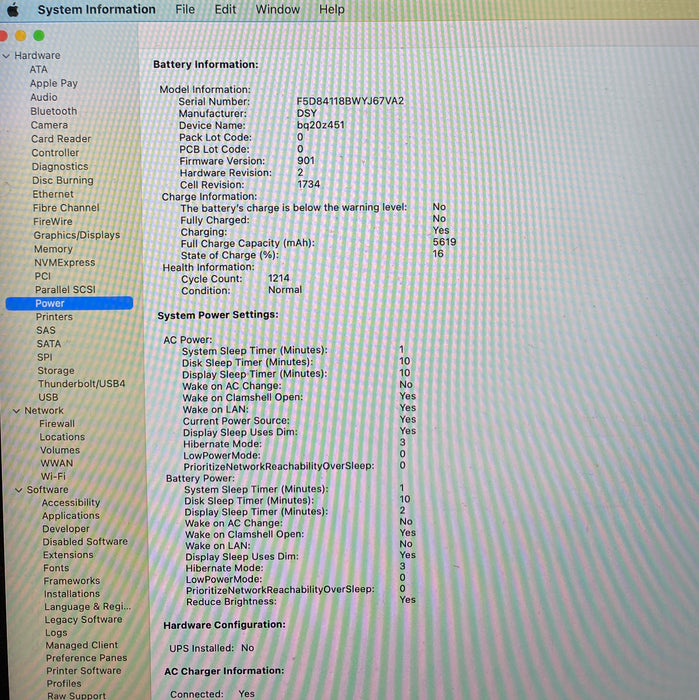Select NVMExpress in the sidebar
The height and width of the screenshot is (700, 699).
[65, 262]
